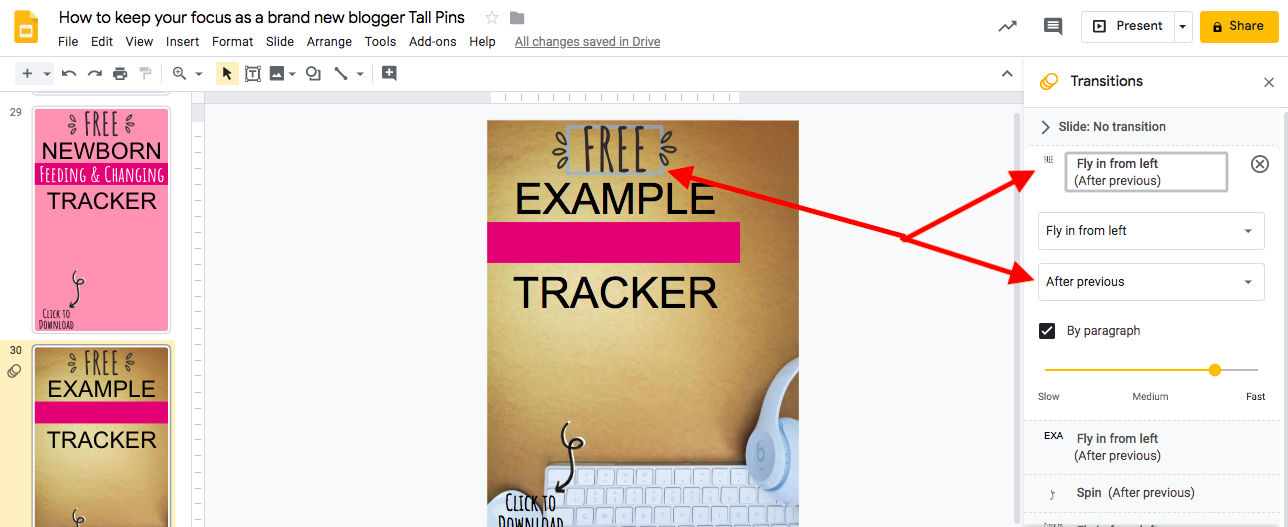This screenshot has width=1288, height=527.
Task: Click the Present button
Action: [1128, 27]
